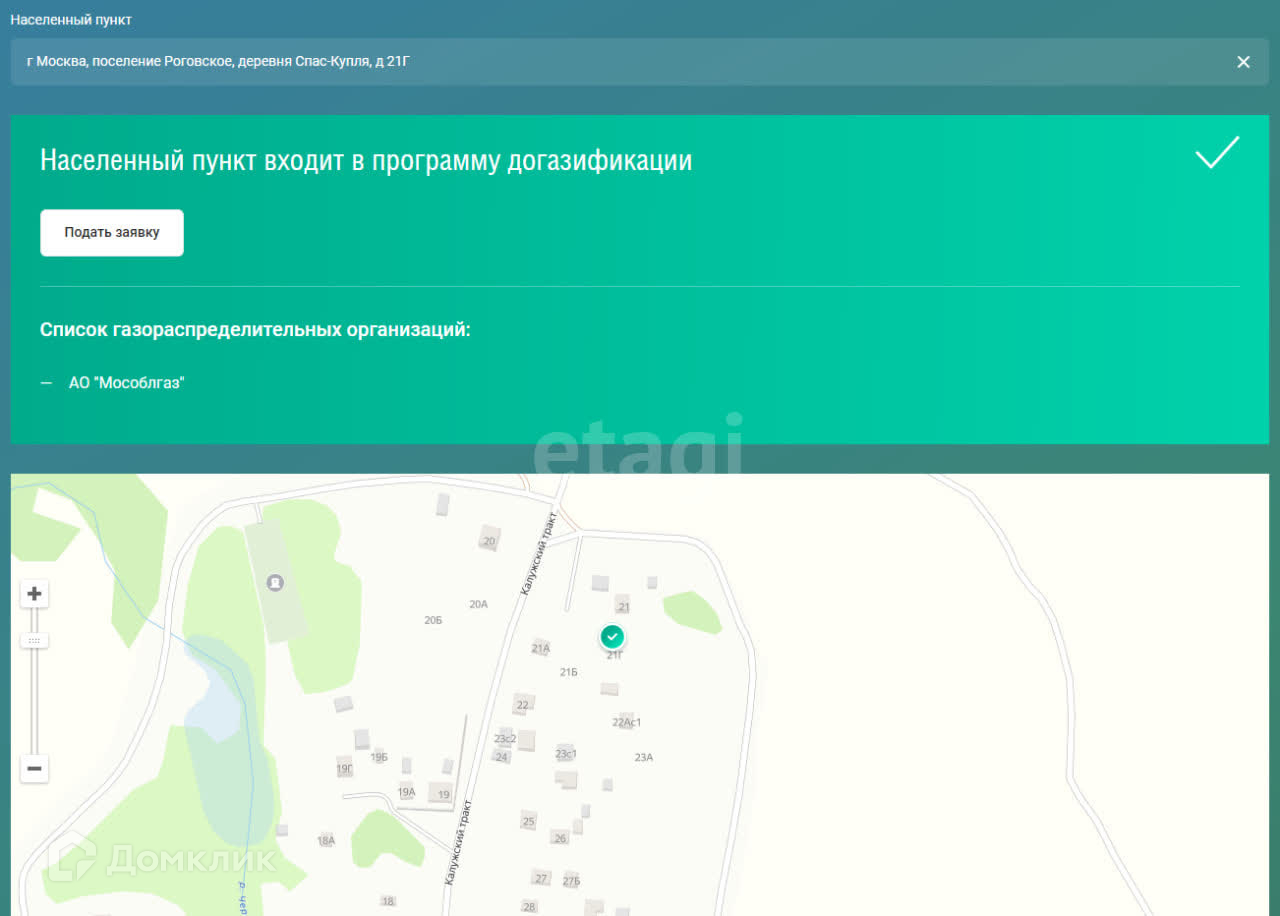Click house label 19Г on the map
The height and width of the screenshot is (916, 1280).
[345, 768]
